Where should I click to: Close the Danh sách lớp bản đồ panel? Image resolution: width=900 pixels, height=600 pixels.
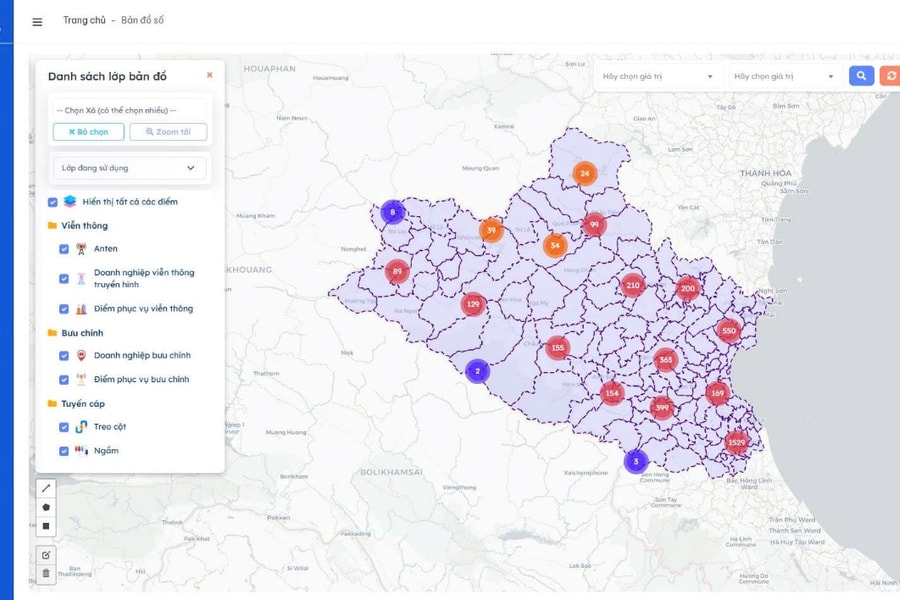(209, 75)
